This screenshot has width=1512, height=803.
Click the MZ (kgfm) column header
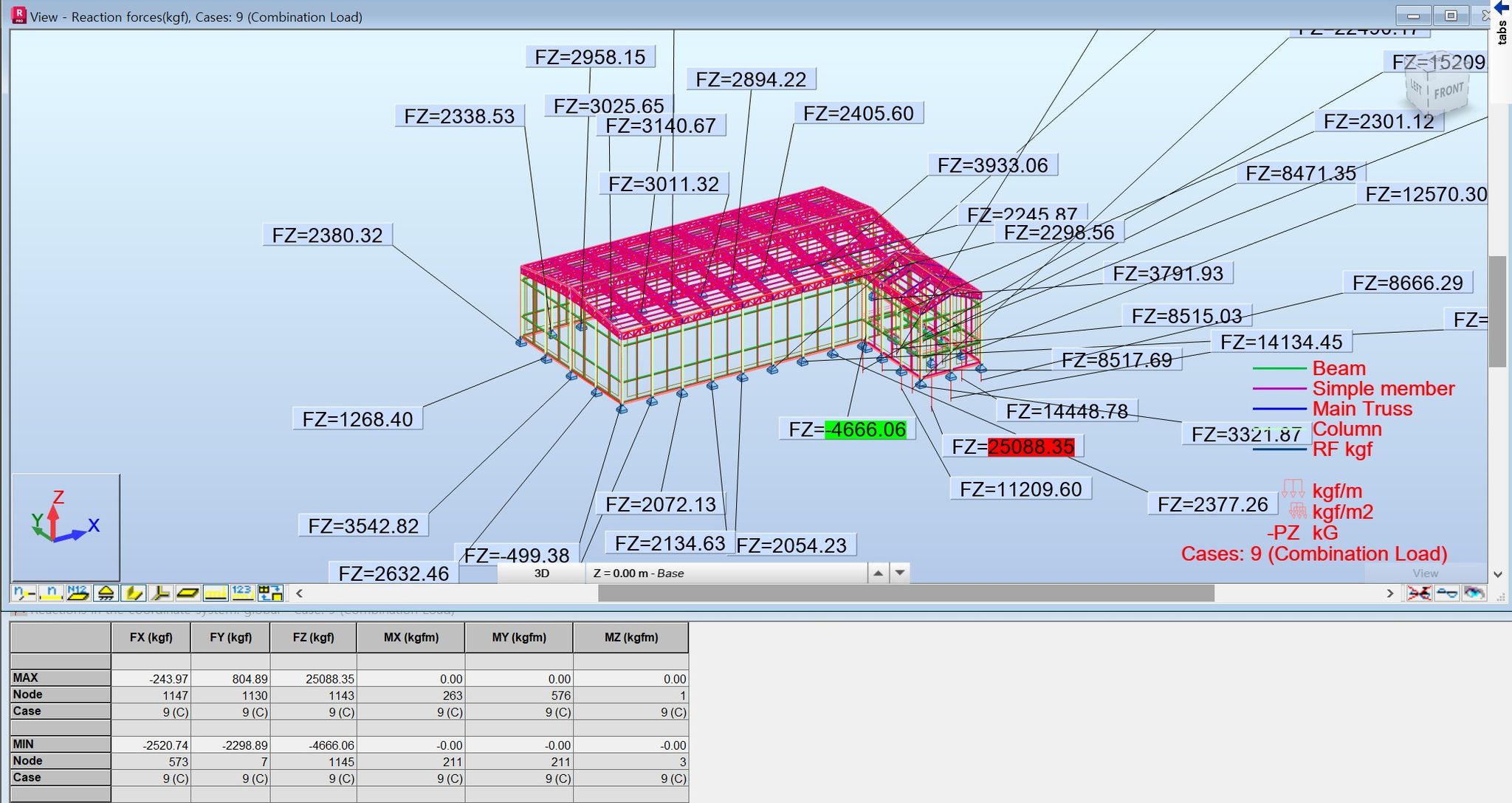point(630,638)
